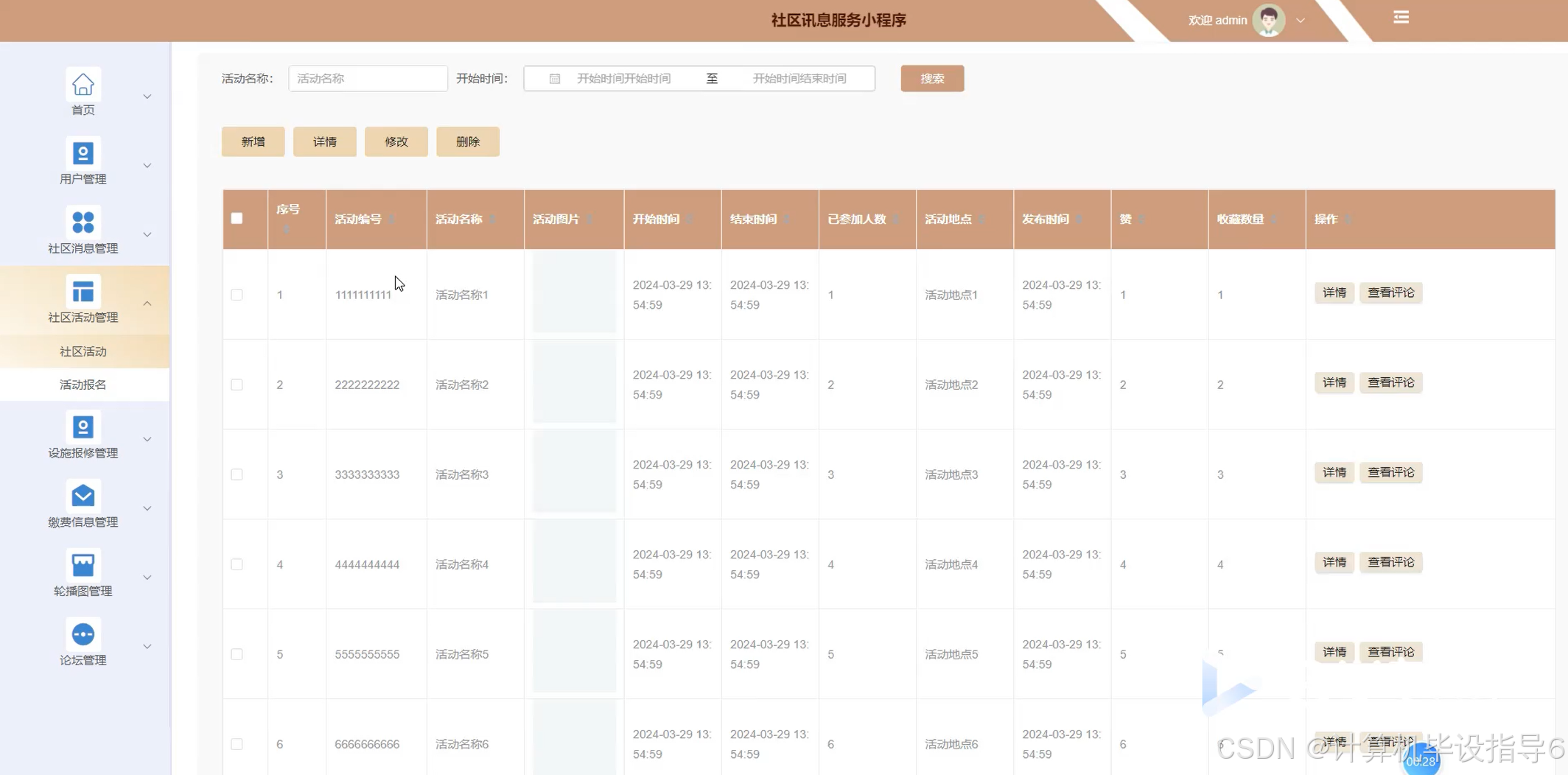Image resolution: width=1568 pixels, height=775 pixels.
Task: Select the 活动报名 submenu item
Action: tap(83, 385)
